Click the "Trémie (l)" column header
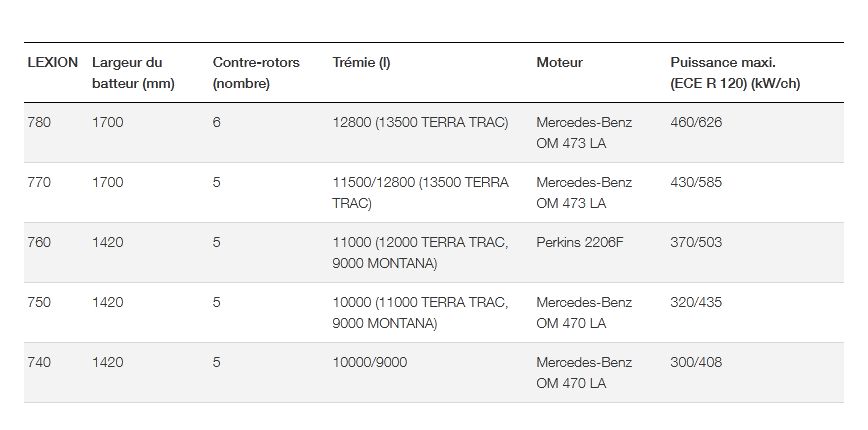The width and height of the screenshot is (868, 430). (361, 63)
